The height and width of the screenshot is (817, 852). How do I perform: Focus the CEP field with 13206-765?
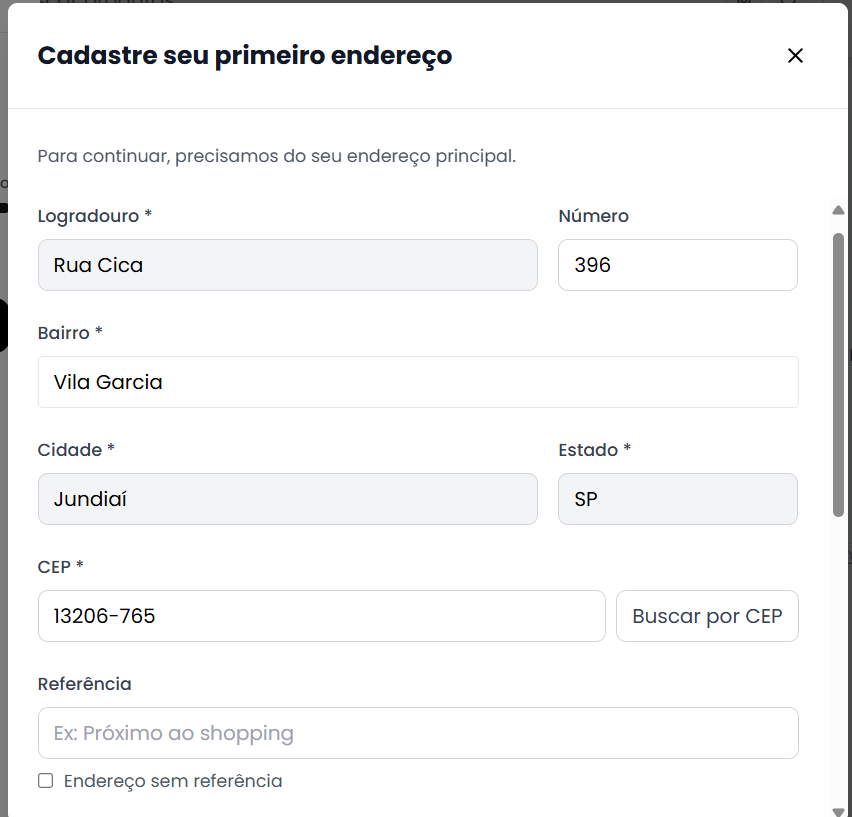(321, 616)
